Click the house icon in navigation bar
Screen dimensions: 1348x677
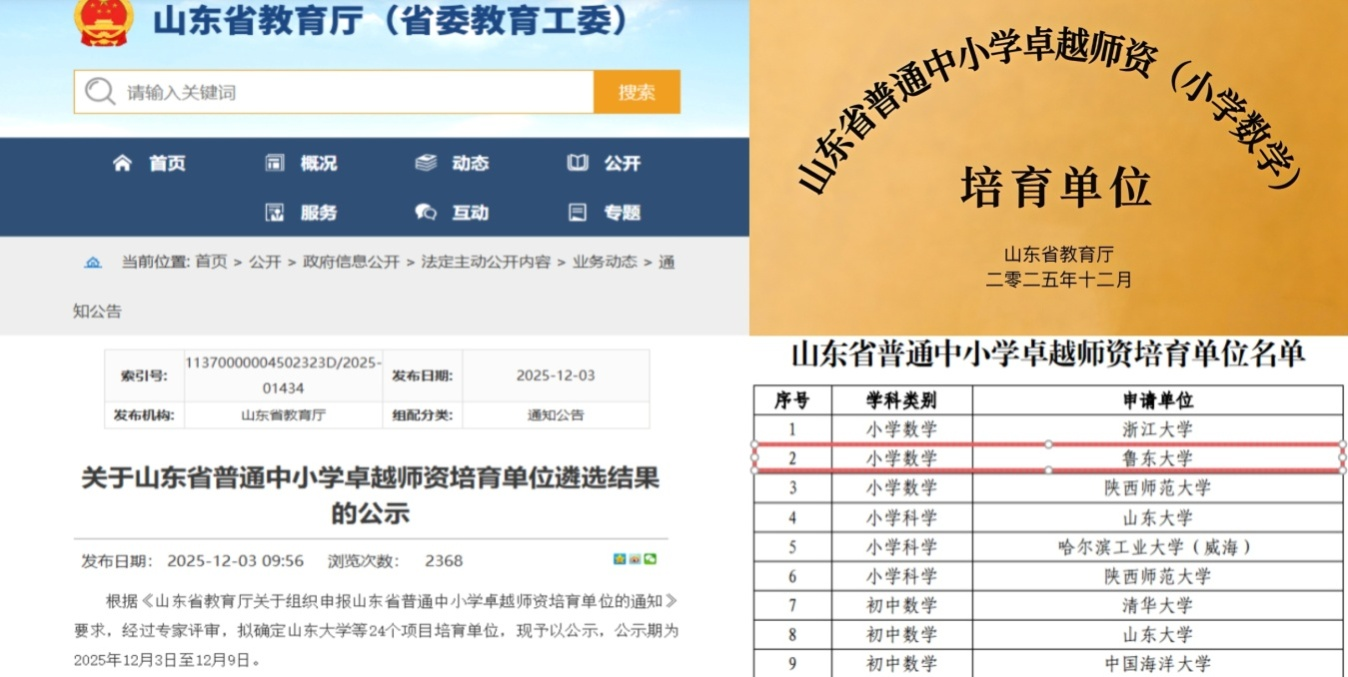tap(122, 163)
